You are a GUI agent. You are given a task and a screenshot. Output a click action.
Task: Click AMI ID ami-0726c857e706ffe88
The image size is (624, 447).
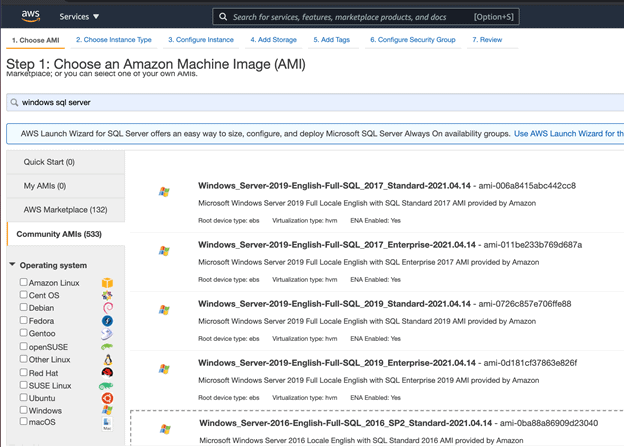pos(525,304)
